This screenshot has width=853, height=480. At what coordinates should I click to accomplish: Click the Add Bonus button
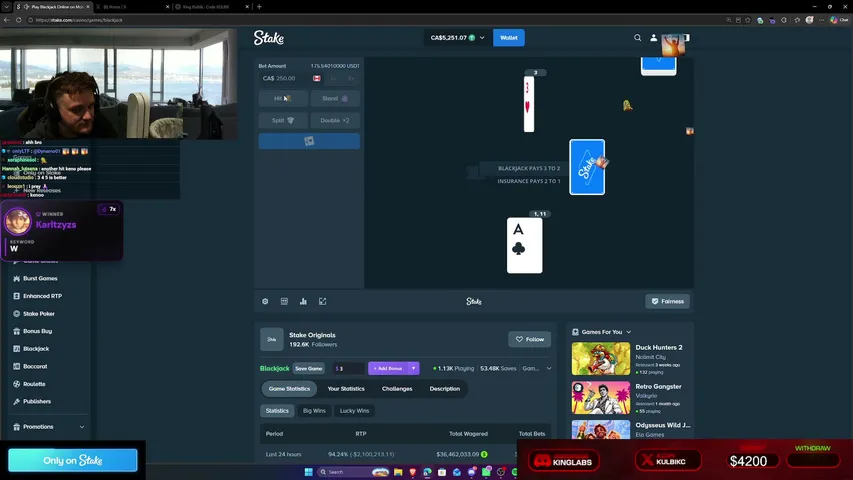pyautogui.click(x=388, y=368)
